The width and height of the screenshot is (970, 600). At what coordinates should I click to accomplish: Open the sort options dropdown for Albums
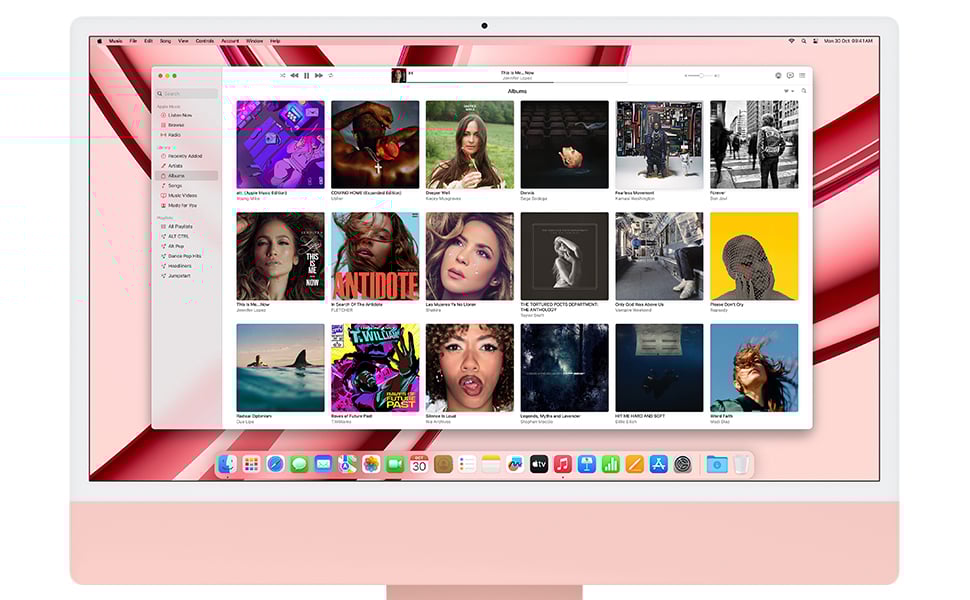click(789, 91)
